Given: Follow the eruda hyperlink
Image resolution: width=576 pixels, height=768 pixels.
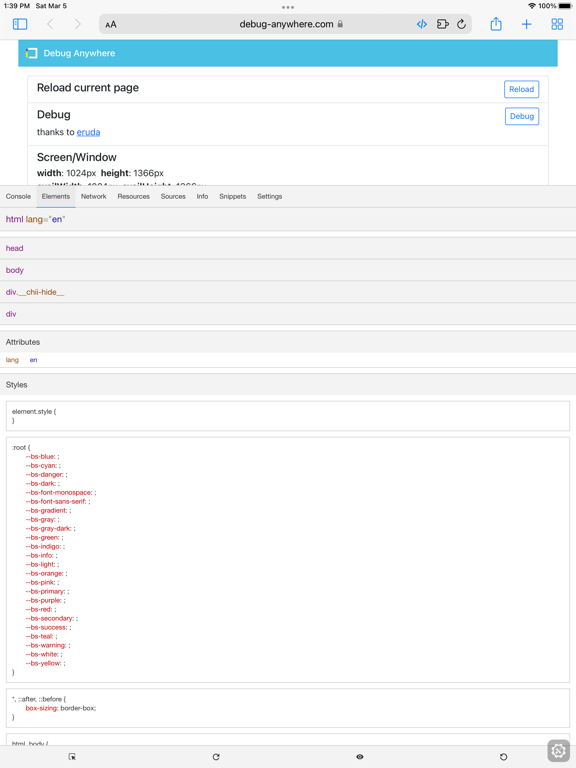Looking at the screenshot, I should tap(88, 132).
